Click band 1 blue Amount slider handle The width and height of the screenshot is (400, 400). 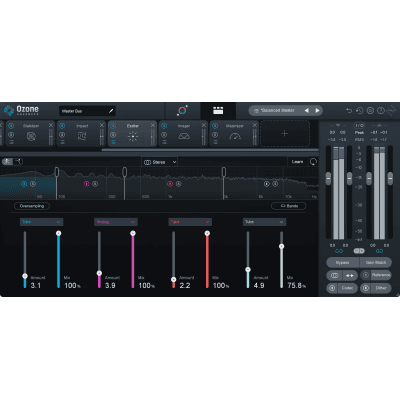coord(25,276)
